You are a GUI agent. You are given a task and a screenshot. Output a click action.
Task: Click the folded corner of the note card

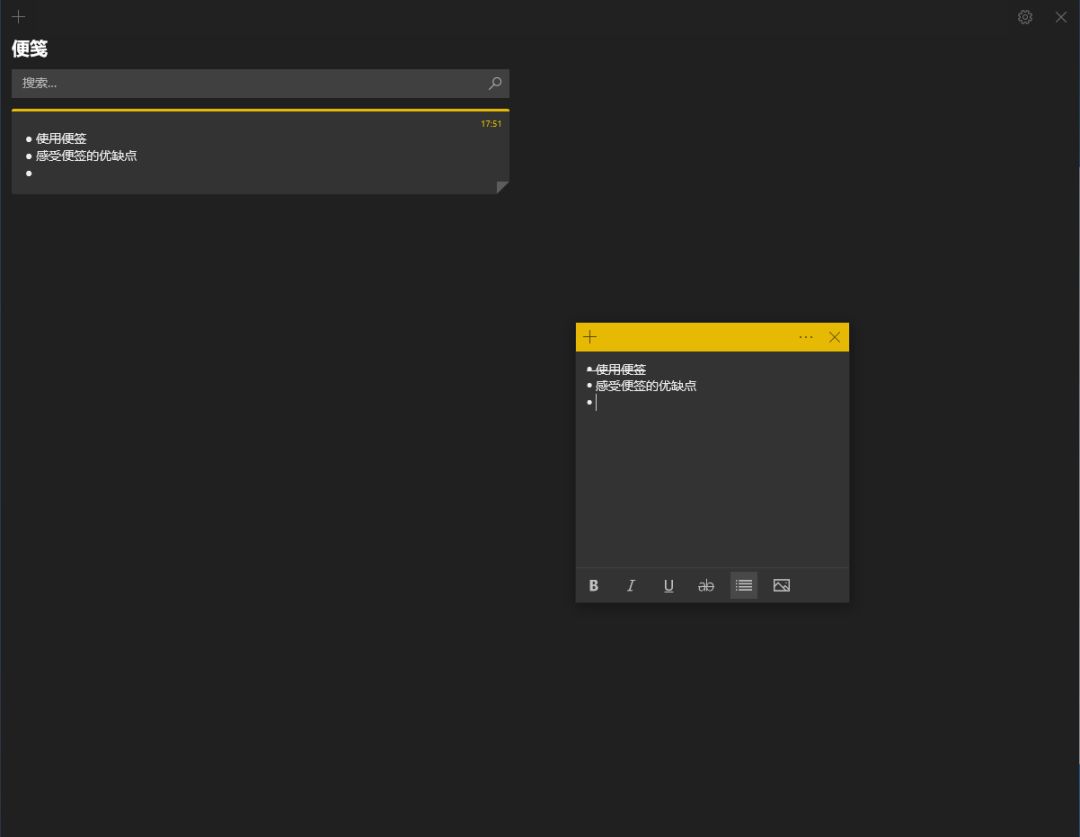(x=502, y=187)
